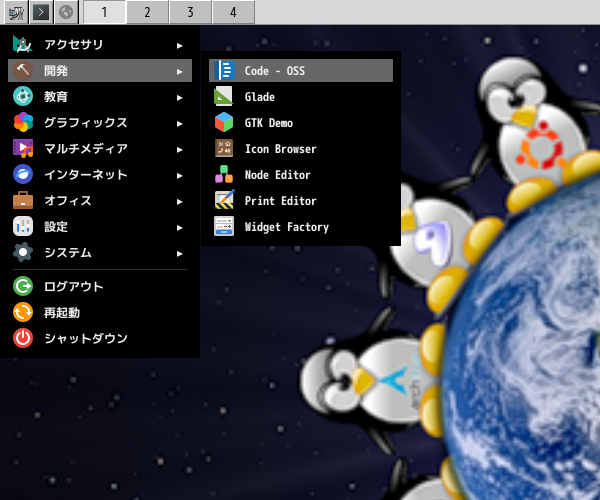Switch to workspace 1
600x500 pixels.
coord(104,12)
